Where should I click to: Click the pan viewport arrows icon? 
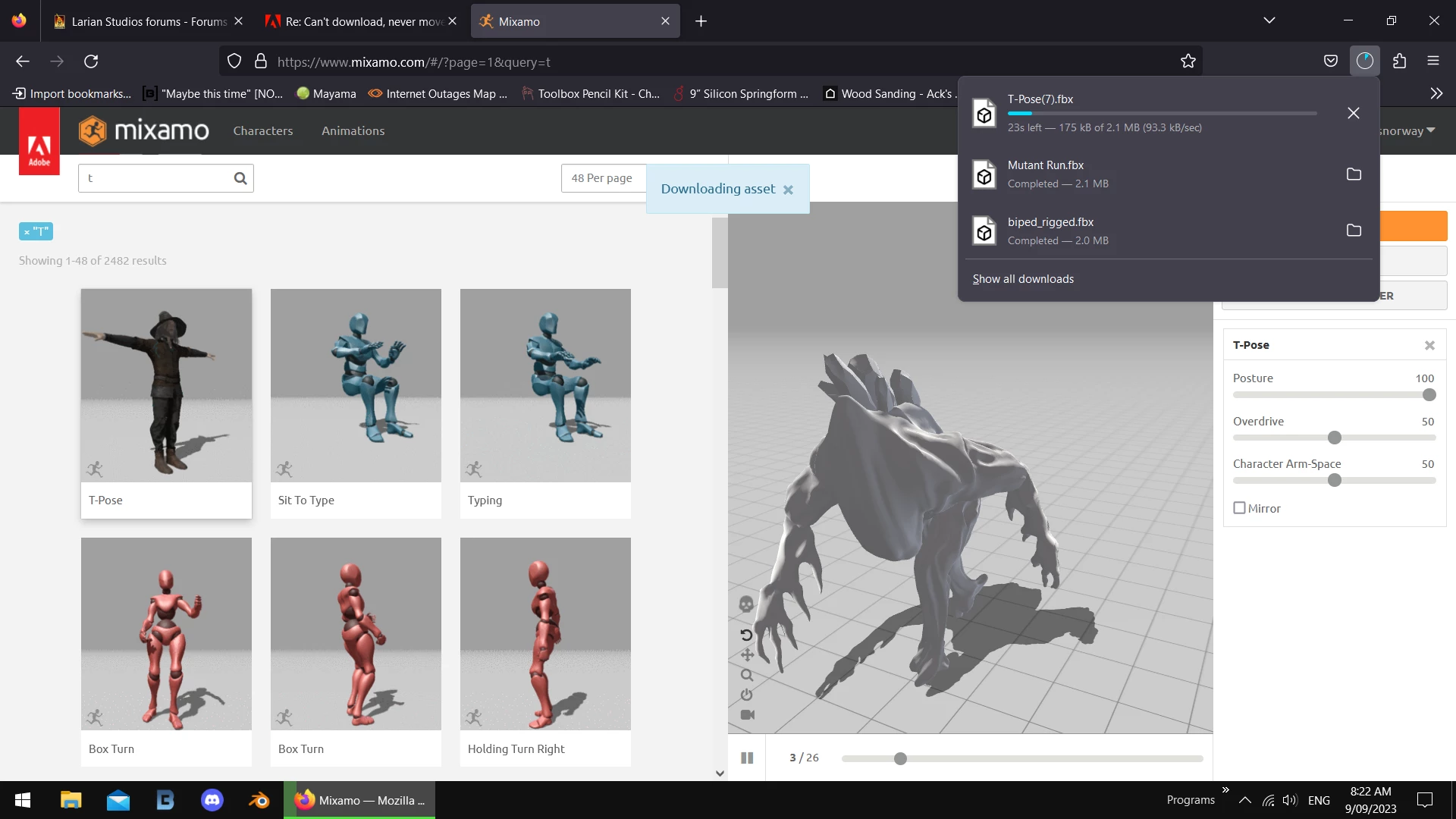(x=746, y=654)
